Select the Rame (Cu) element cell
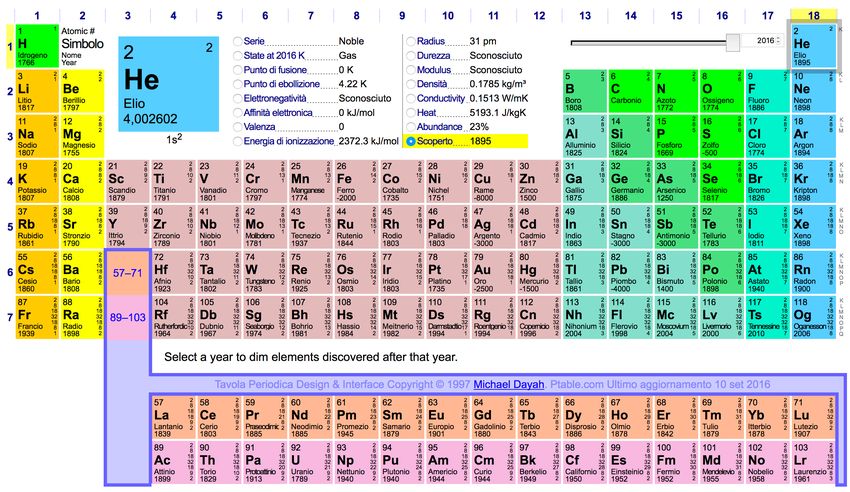The width and height of the screenshot is (850, 492). 493,182
